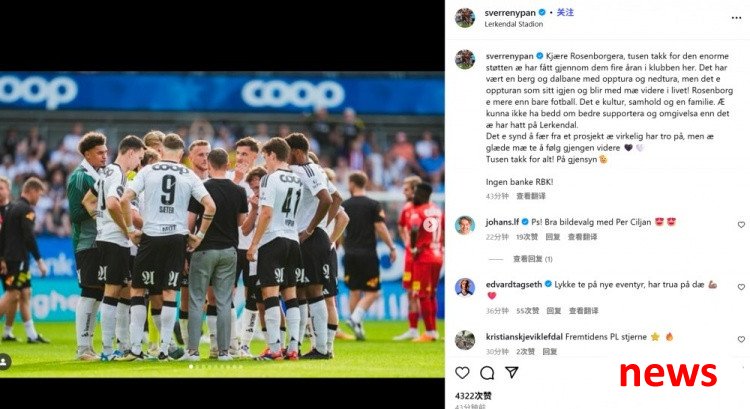Go to next photo with carousel arrow
750x409 pixels.
(x=430, y=224)
